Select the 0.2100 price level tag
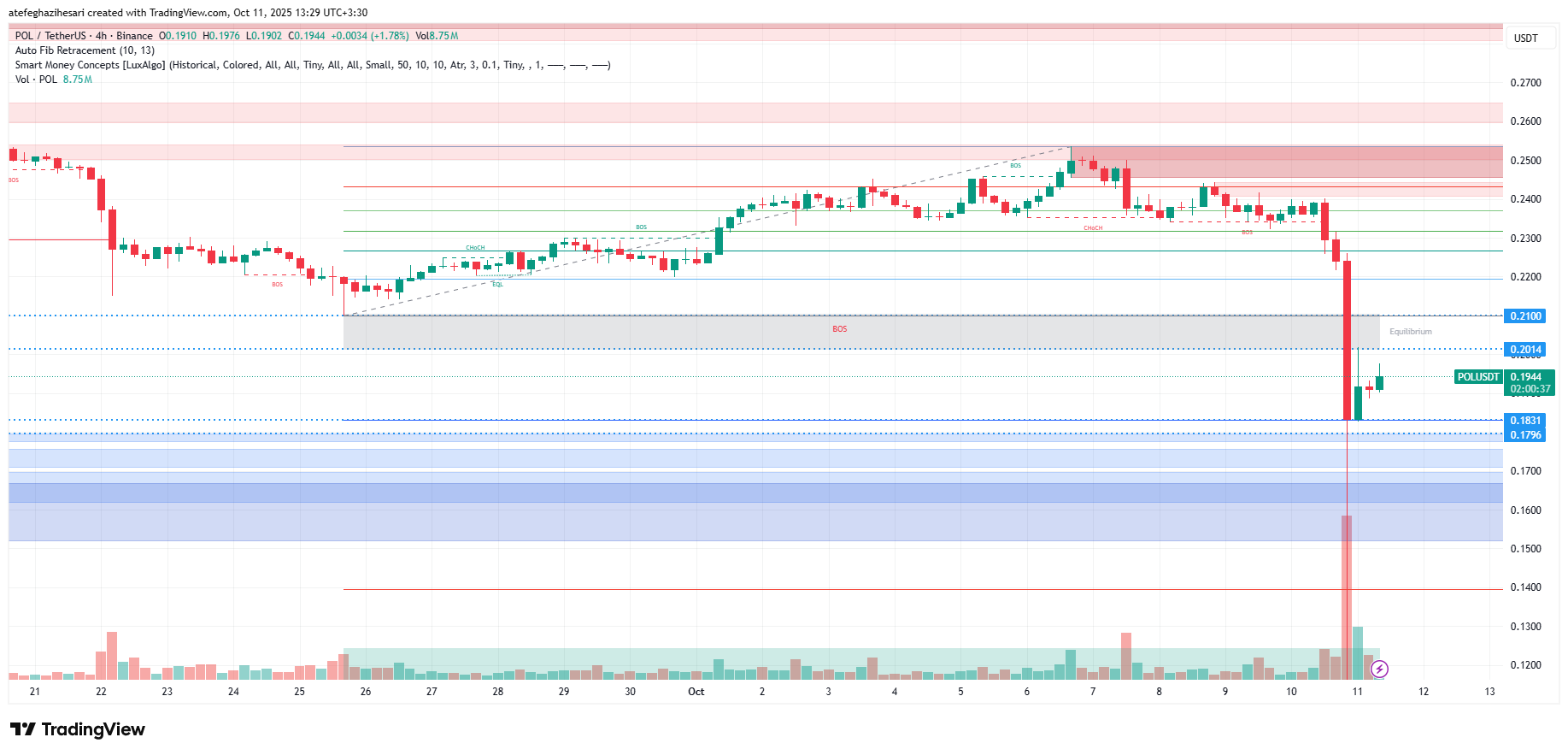Image resolution: width=1568 pixels, height=755 pixels. point(1525,316)
